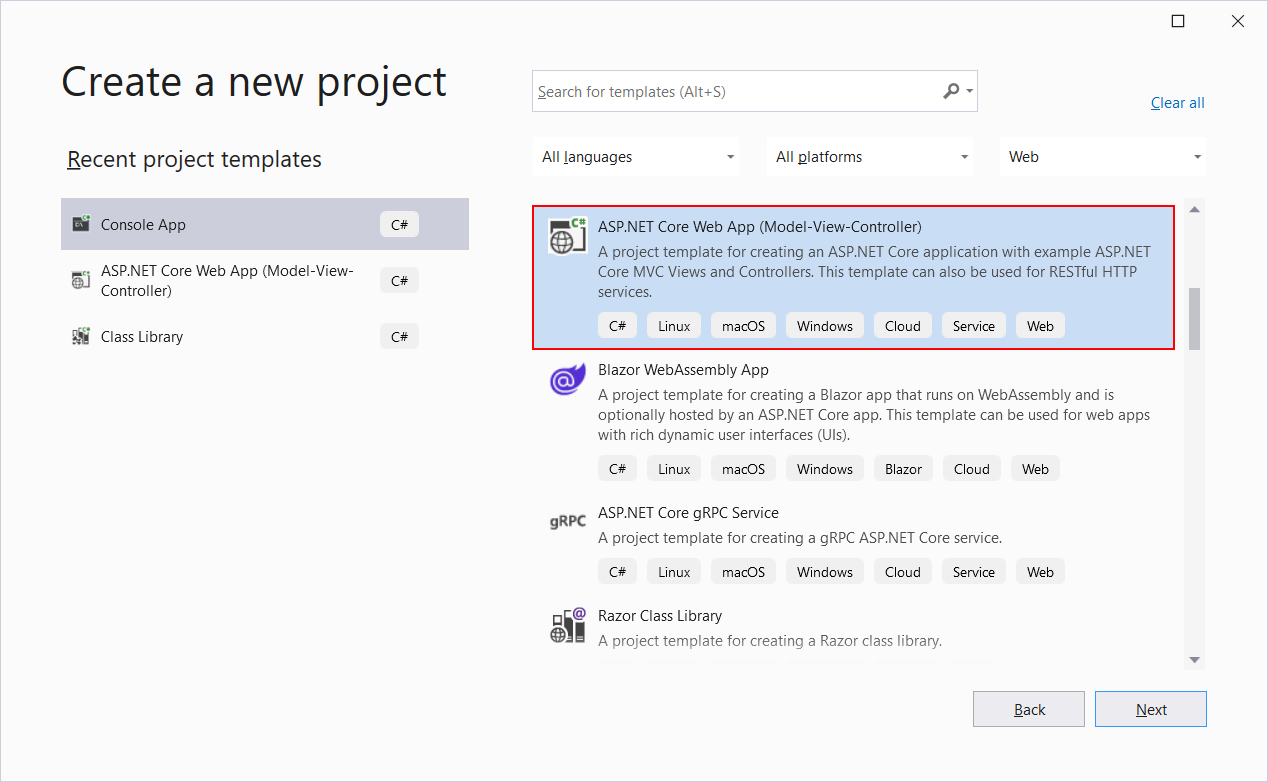1268x782 pixels.
Task: Open the Web project type dropdown
Action: coord(1102,156)
